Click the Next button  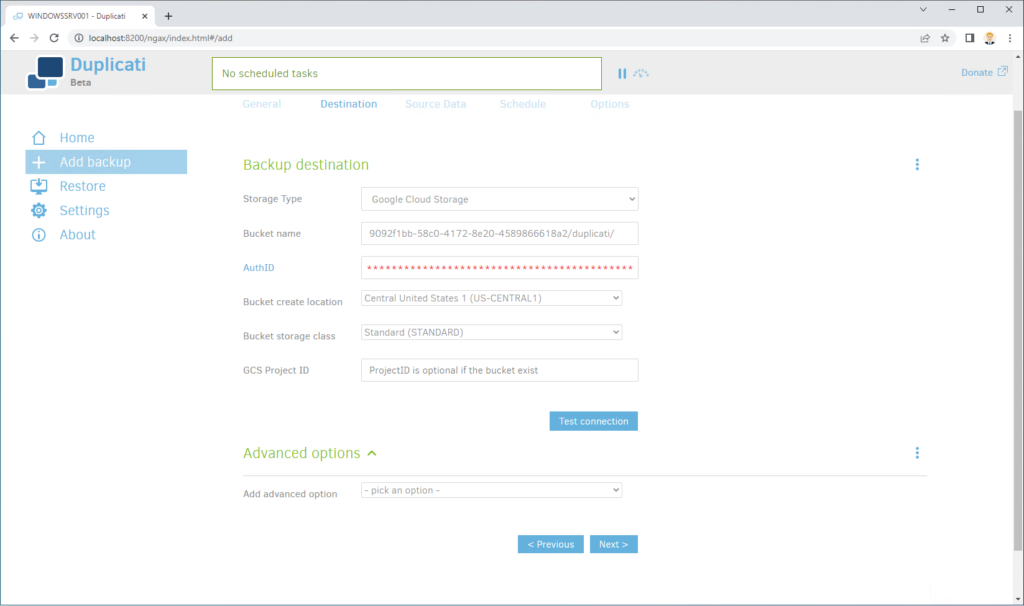[614, 544]
